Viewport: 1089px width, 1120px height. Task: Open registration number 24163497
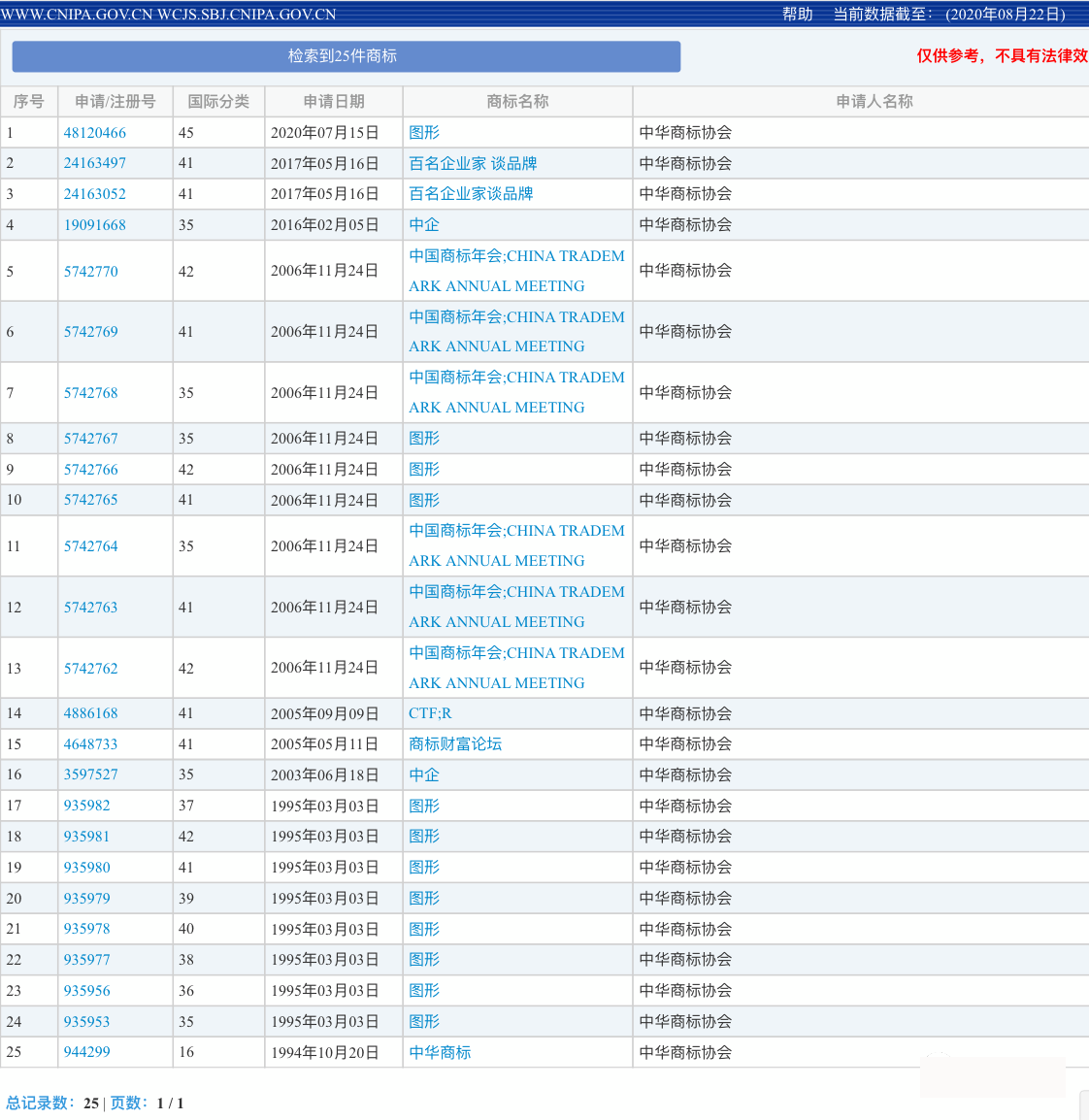pyautogui.click(x=94, y=163)
